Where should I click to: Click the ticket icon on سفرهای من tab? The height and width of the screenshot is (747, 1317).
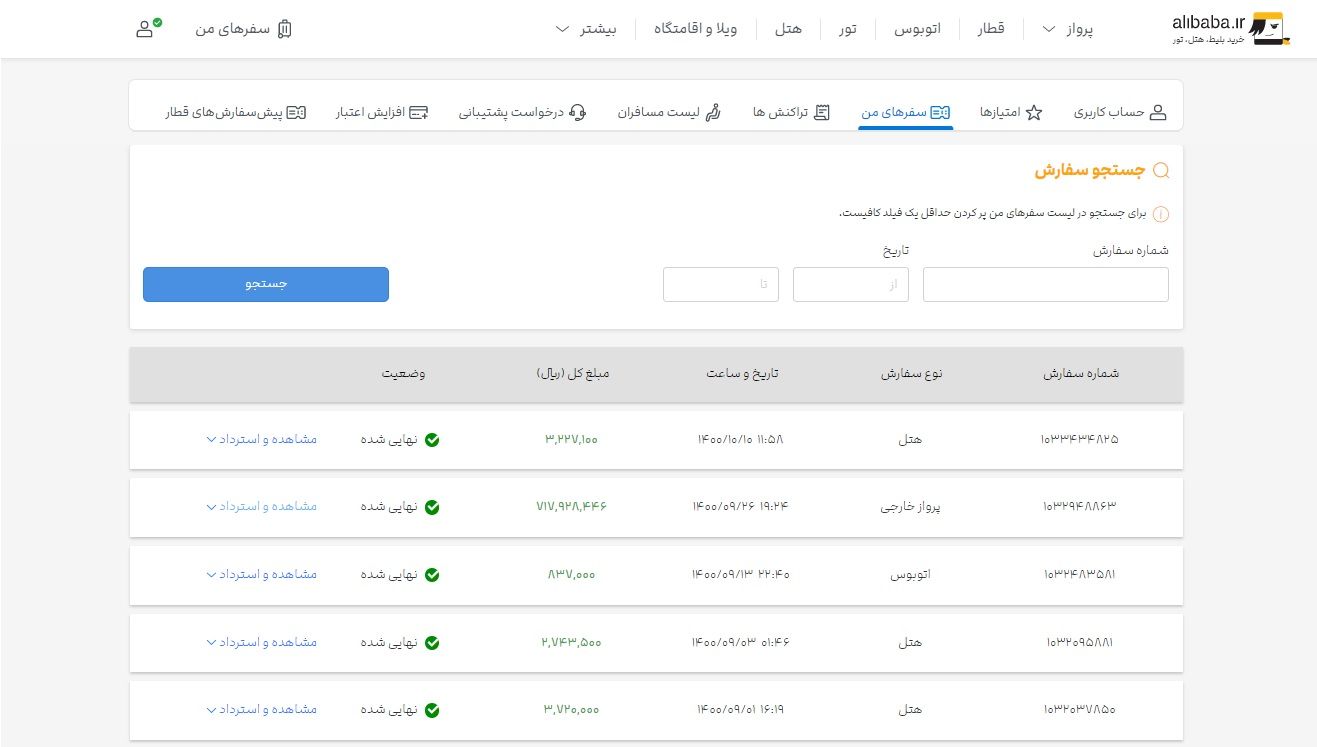pos(939,113)
